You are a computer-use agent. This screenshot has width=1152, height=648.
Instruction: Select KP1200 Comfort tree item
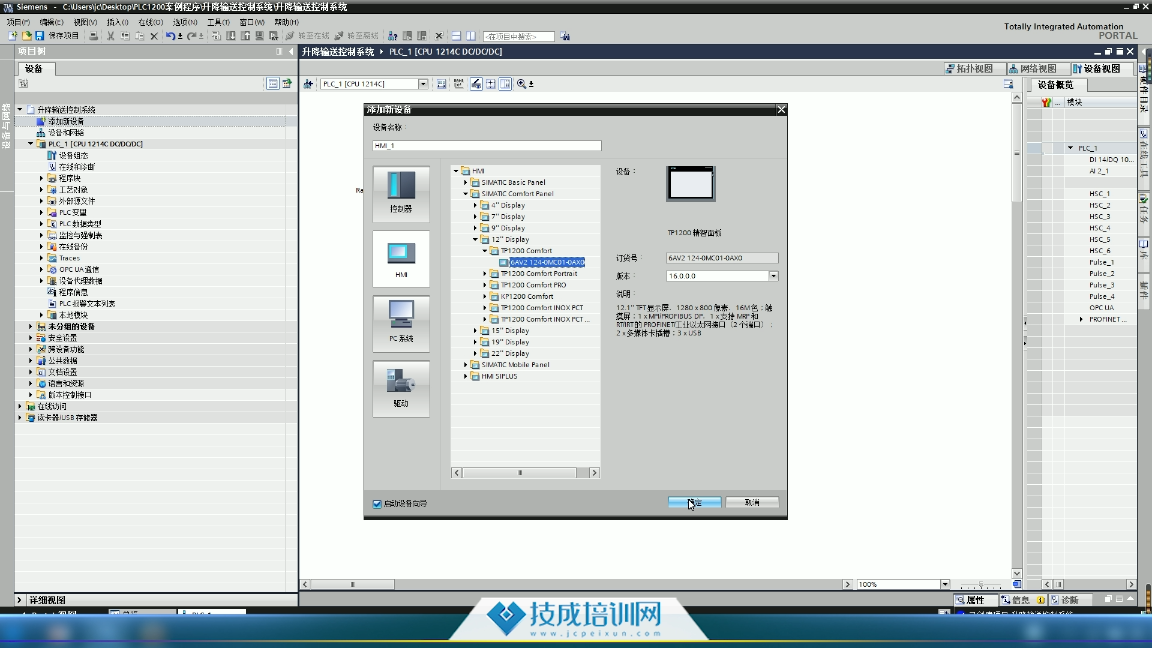527,296
